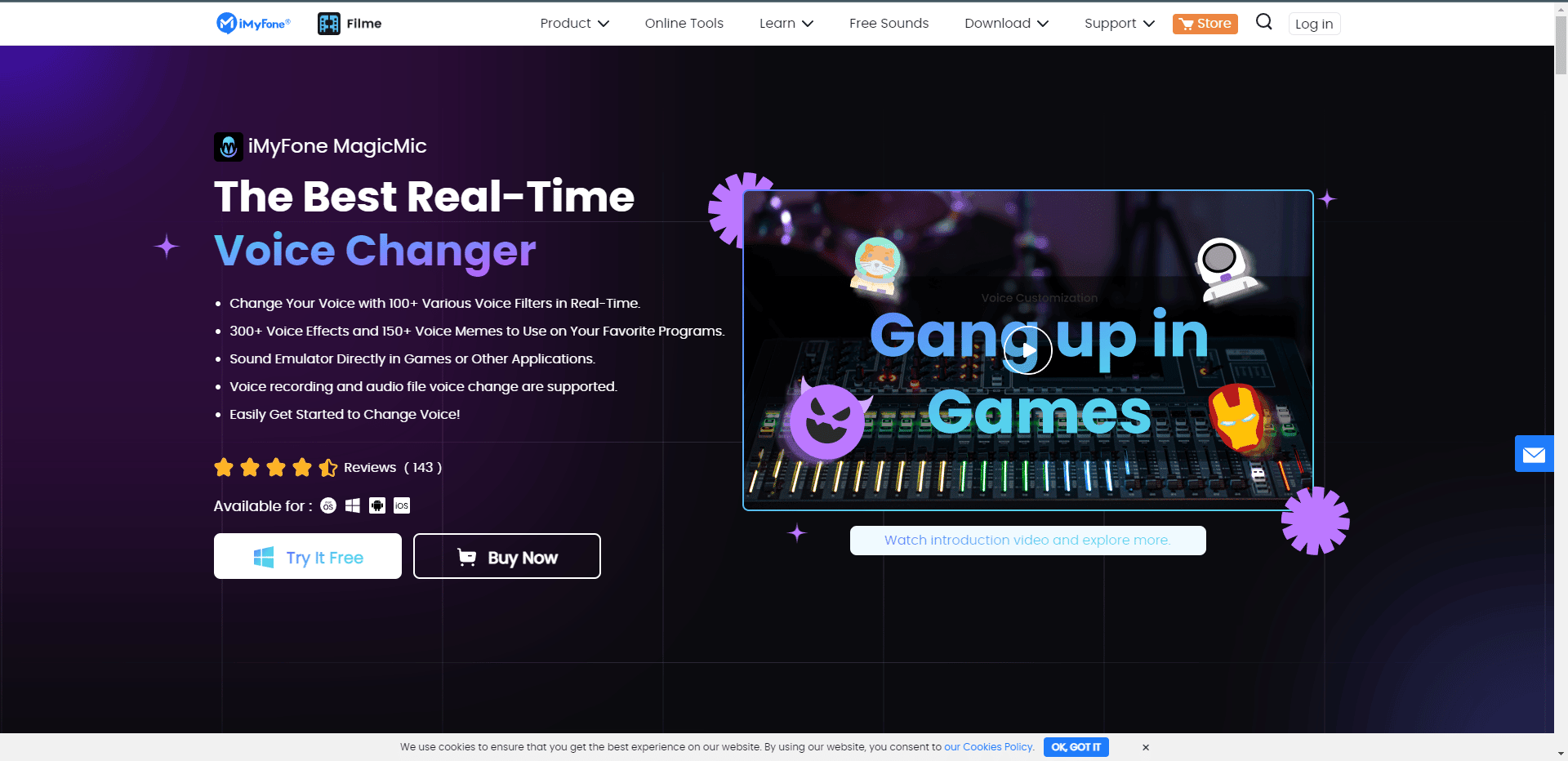Click the iMyFone MagicMic title text
The height and width of the screenshot is (761, 1568).
(337, 146)
